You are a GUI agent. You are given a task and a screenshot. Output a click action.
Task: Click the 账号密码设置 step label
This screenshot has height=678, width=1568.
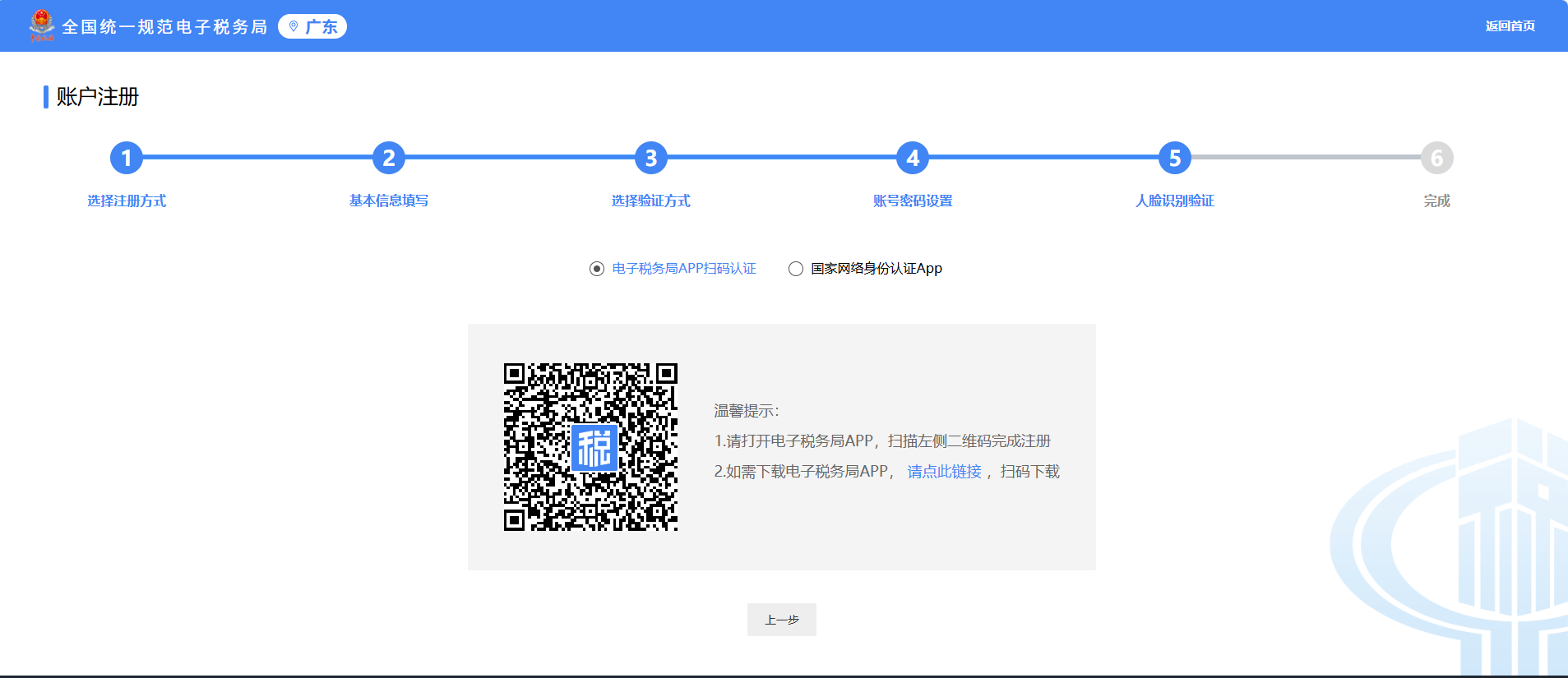(913, 201)
